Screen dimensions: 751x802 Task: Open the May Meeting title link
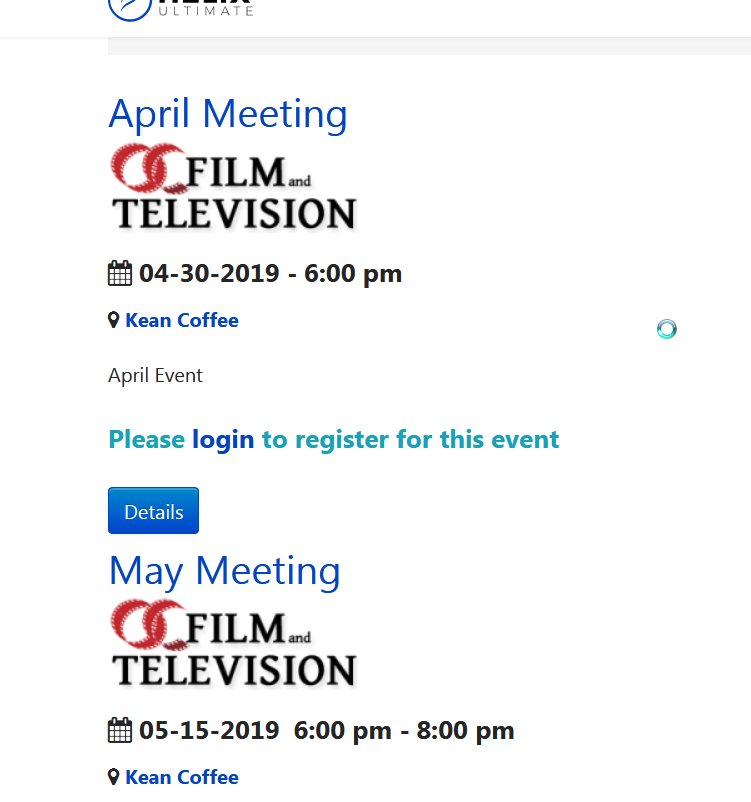click(x=225, y=571)
